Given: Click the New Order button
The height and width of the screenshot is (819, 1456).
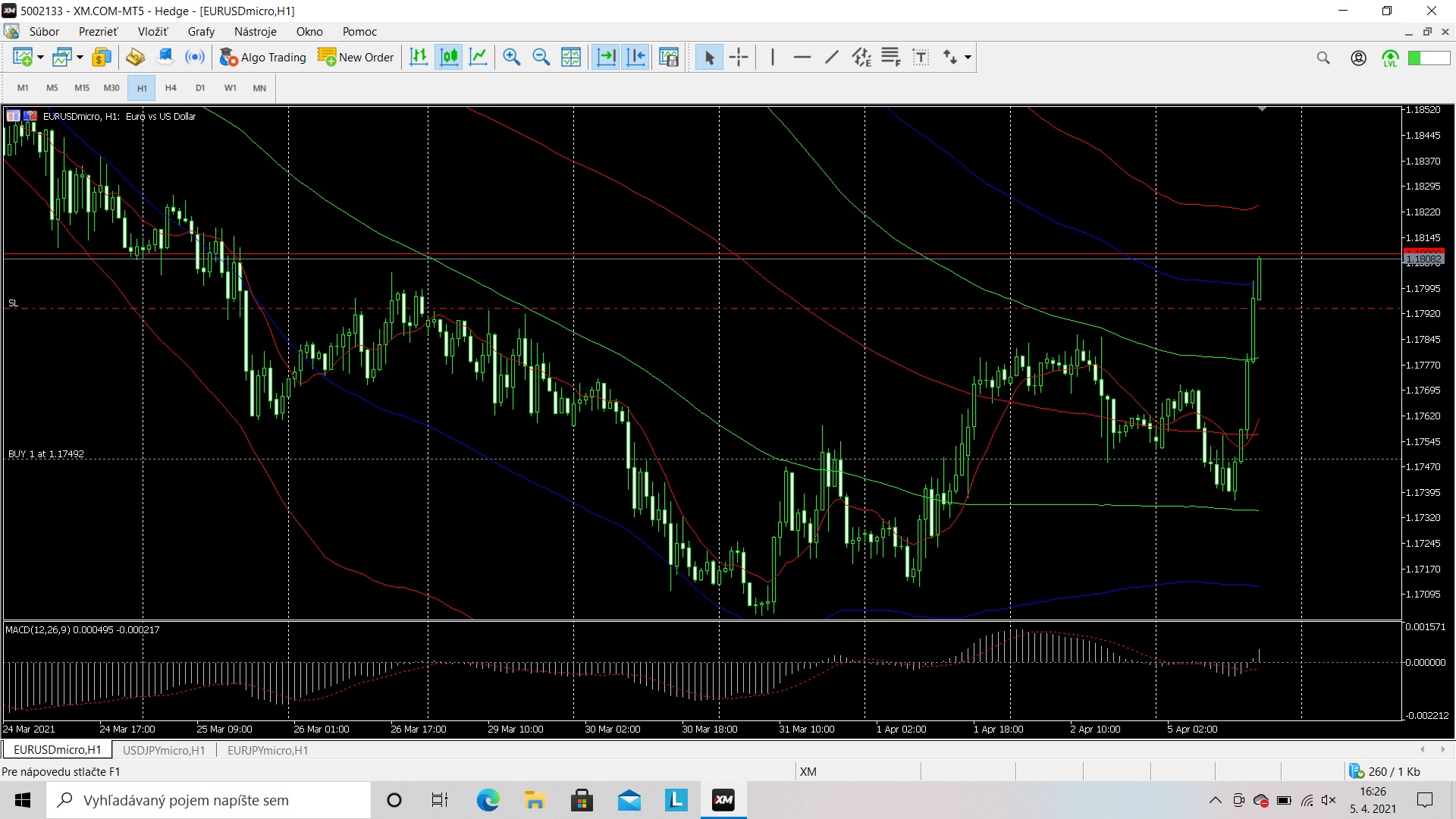Looking at the screenshot, I should tap(356, 57).
